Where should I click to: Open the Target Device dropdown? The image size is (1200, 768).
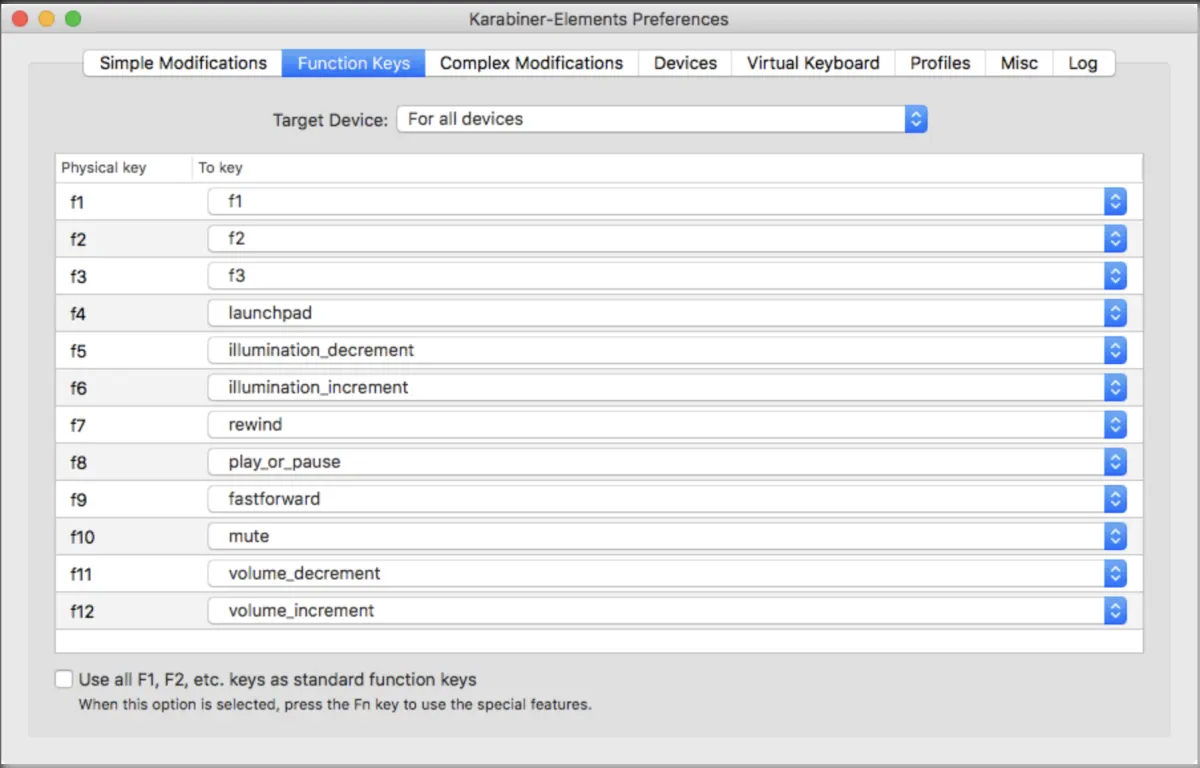pos(662,119)
